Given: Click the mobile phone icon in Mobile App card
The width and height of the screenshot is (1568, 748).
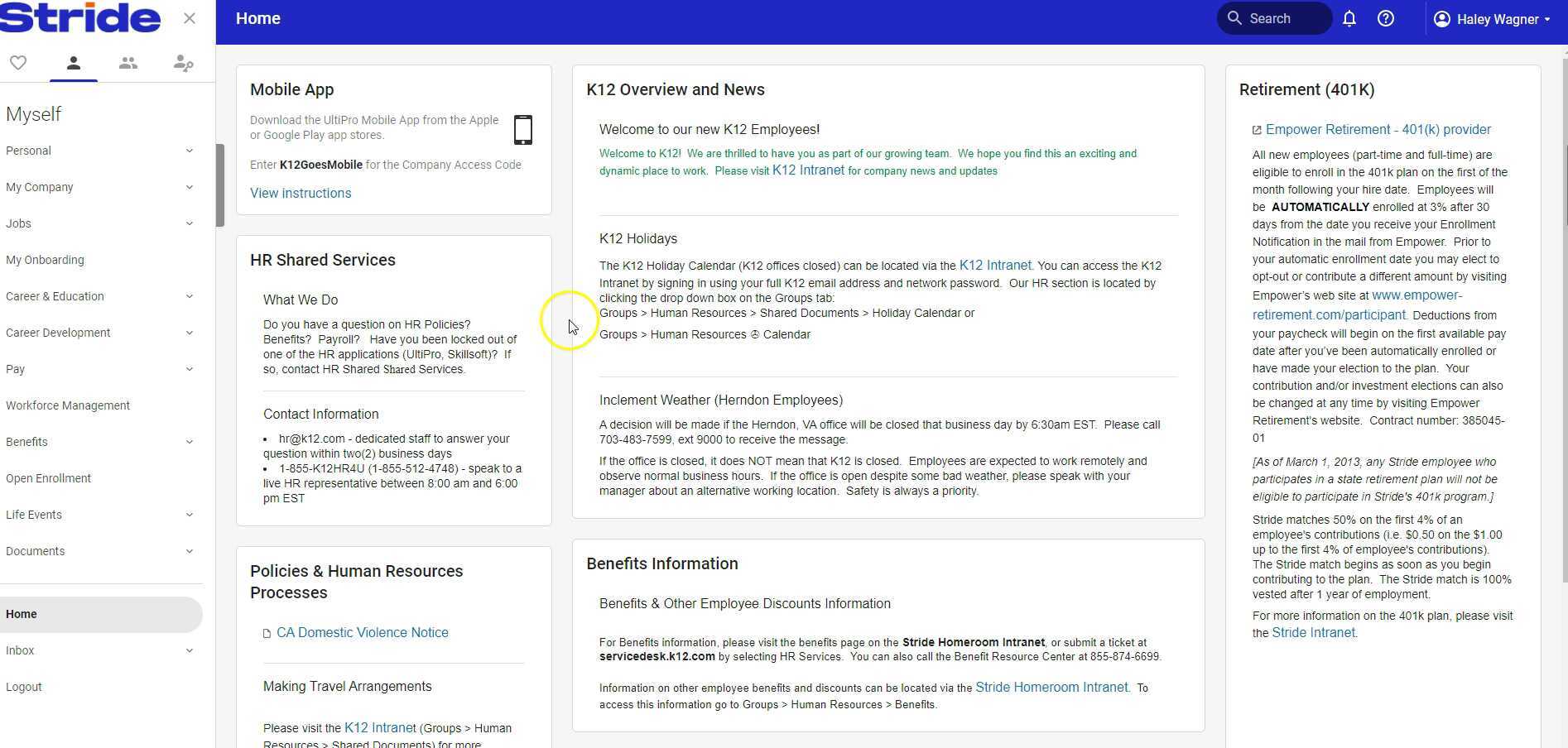Looking at the screenshot, I should [x=523, y=130].
